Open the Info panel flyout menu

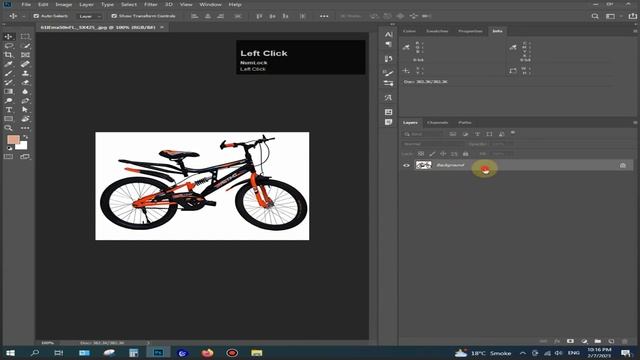pos(635,31)
